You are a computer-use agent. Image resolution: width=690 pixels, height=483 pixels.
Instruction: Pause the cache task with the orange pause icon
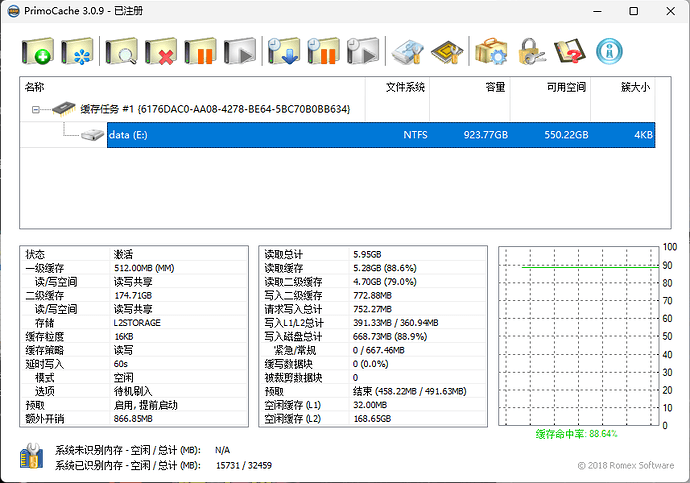click(200, 51)
